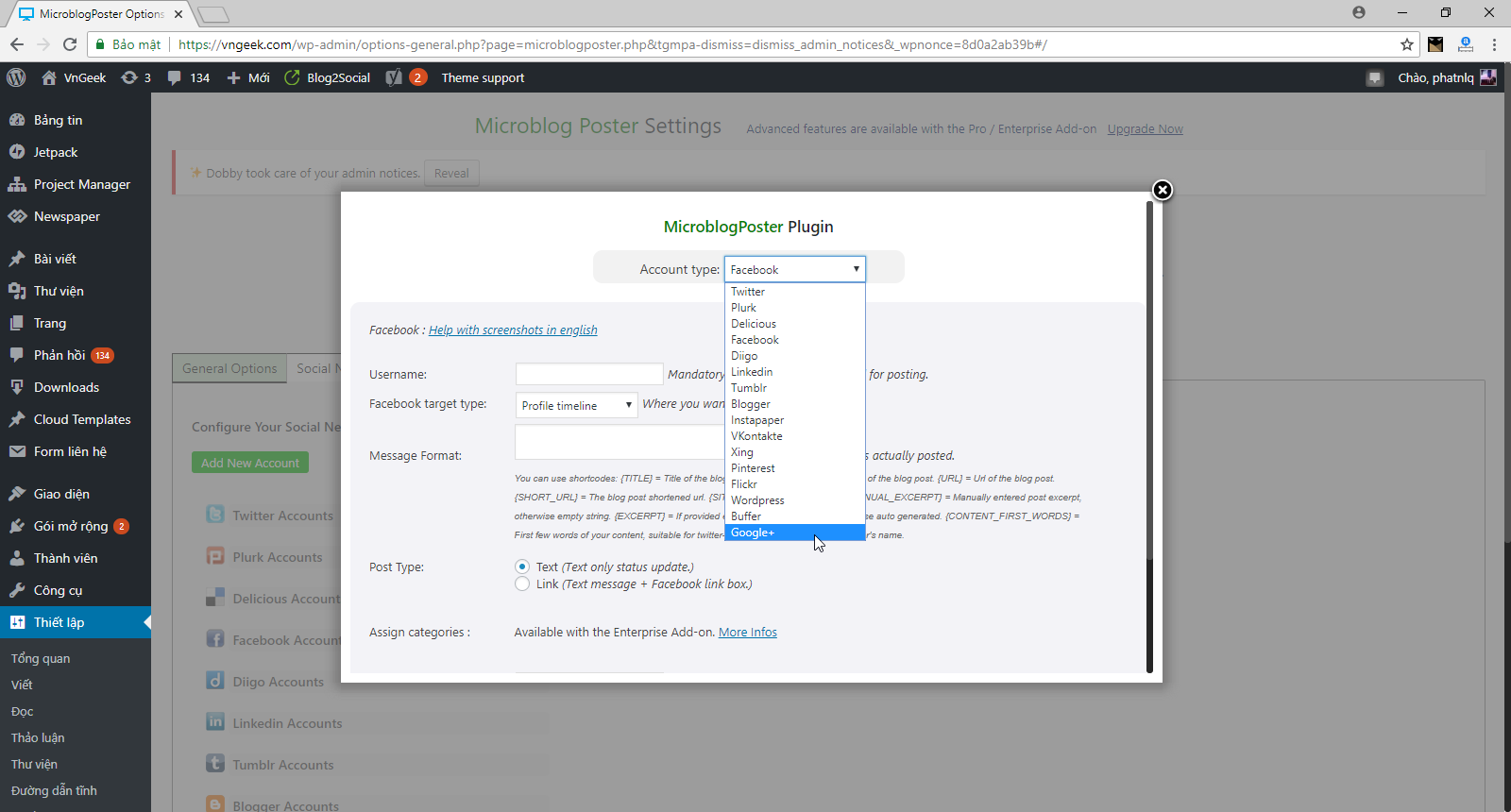This screenshot has height=812, width=1511.
Task: Open the Account type dropdown
Action: 795,269
